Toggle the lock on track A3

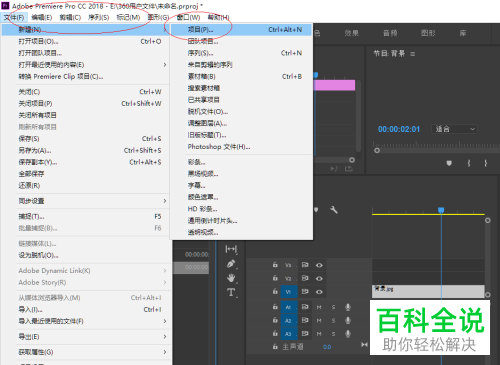275,333
